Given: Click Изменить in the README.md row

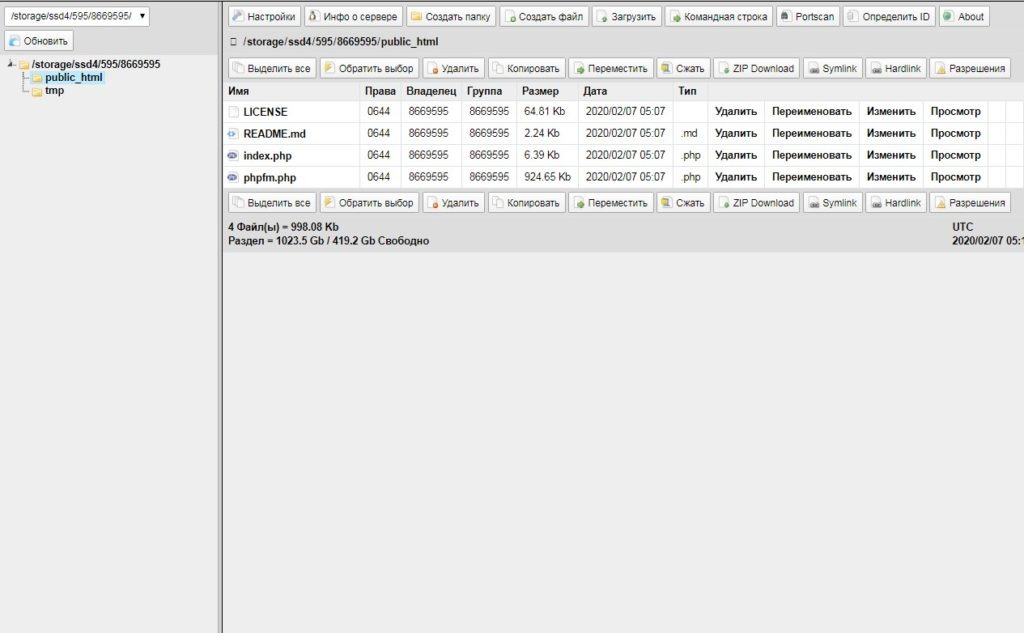Looking at the screenshot, I should click(x=891, y=133).
